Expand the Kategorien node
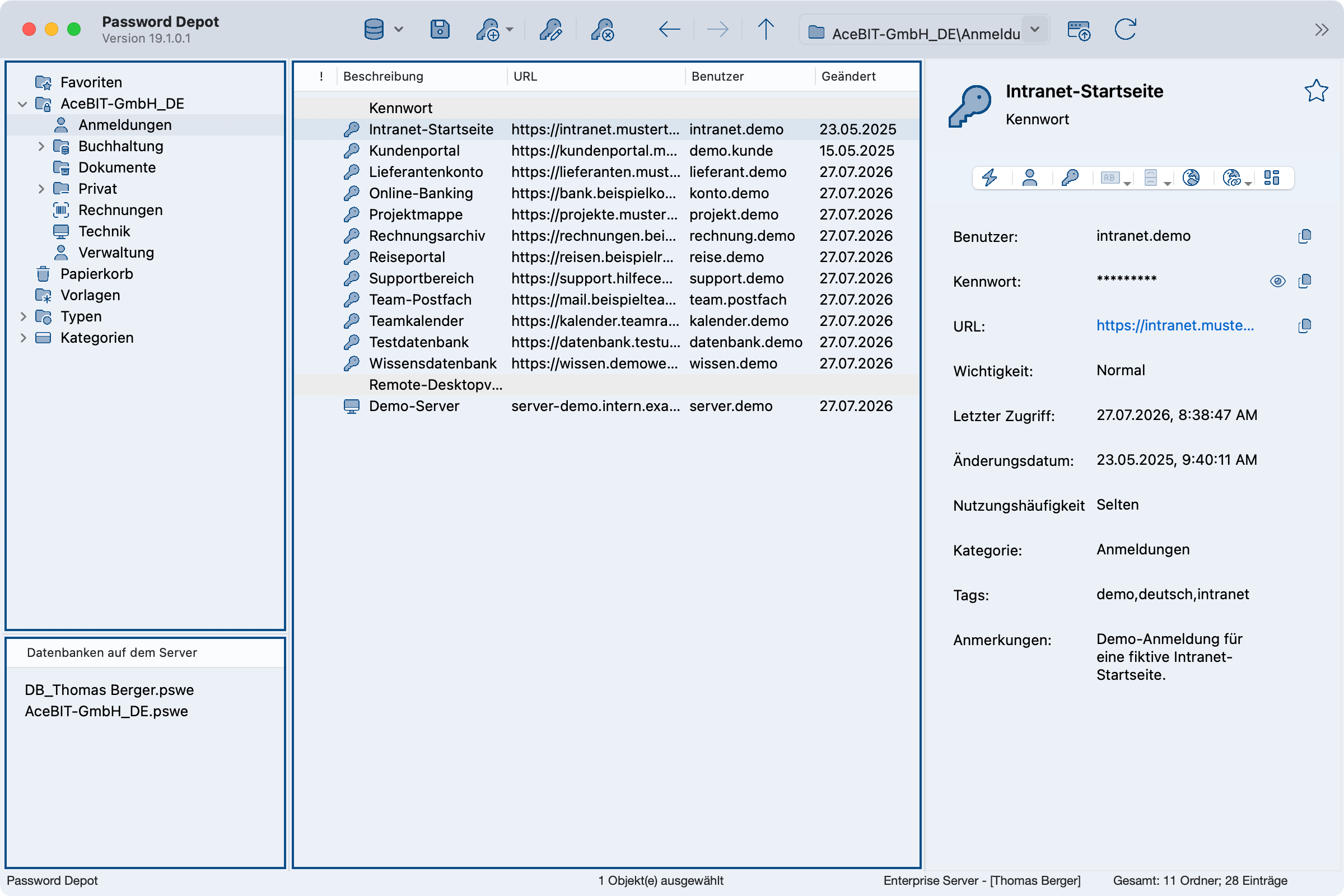The height and width of the screenshot is (896, 1344). [23, 338]
